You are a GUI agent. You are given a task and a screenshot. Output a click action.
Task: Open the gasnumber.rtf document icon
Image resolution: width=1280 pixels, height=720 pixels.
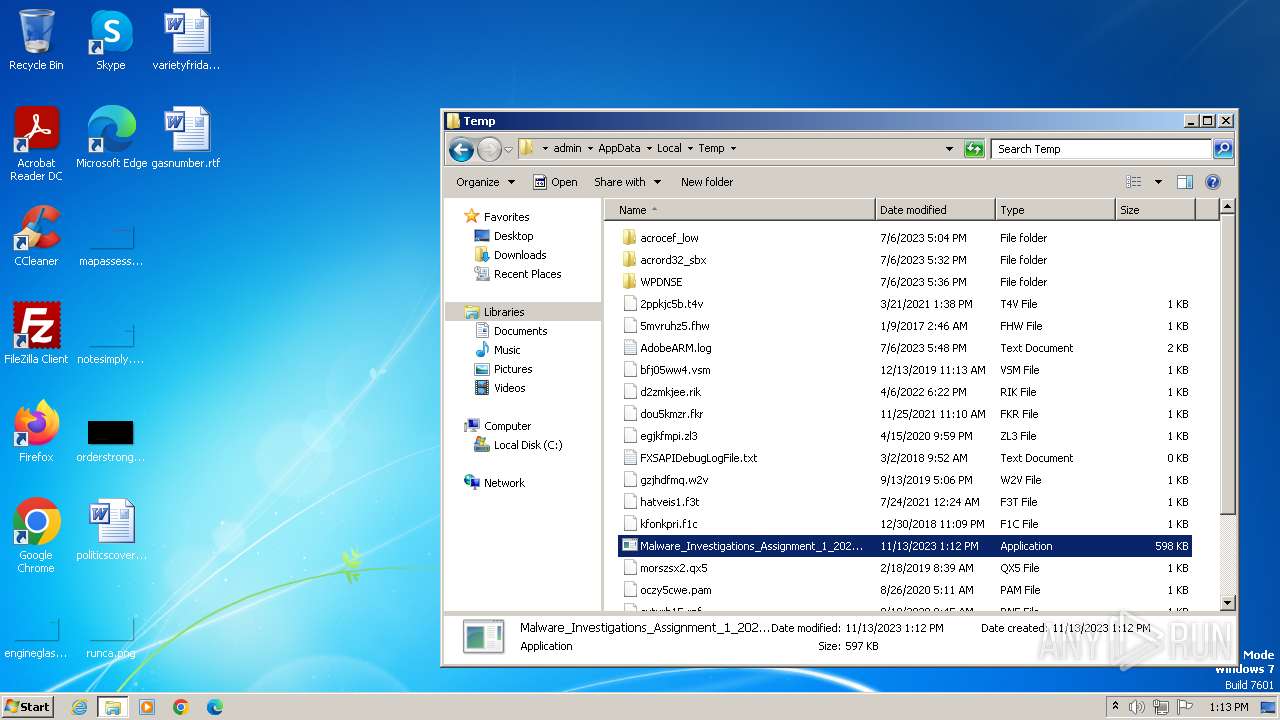(x=186, y=137)
